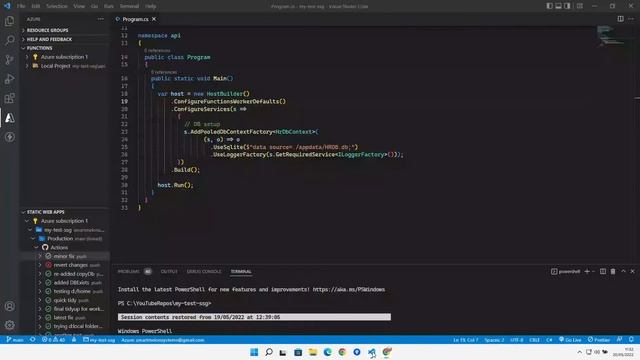640x360 pixels.
Task: Change CRLF line ending setting
Action: click(534, 340)
